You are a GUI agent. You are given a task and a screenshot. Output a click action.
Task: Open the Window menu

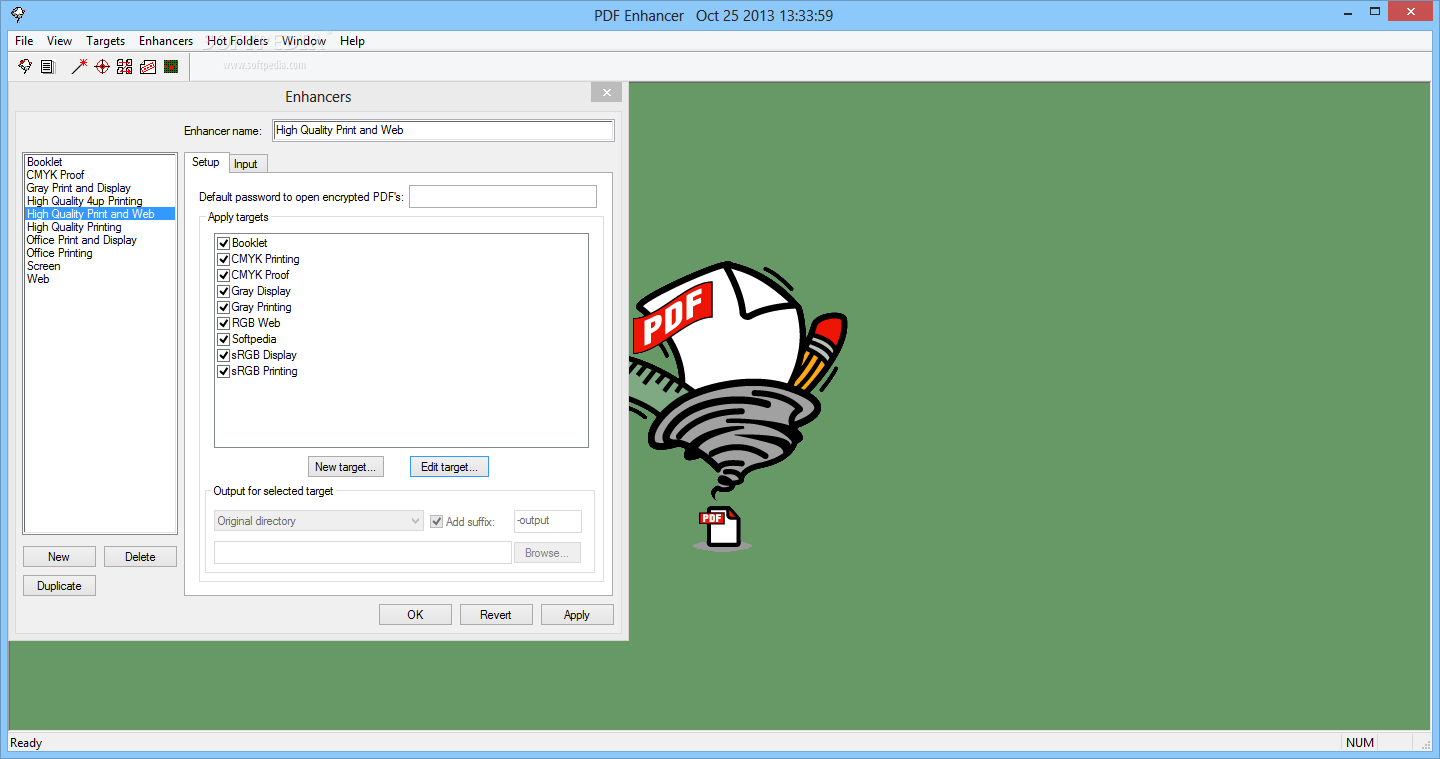(304, 41)
